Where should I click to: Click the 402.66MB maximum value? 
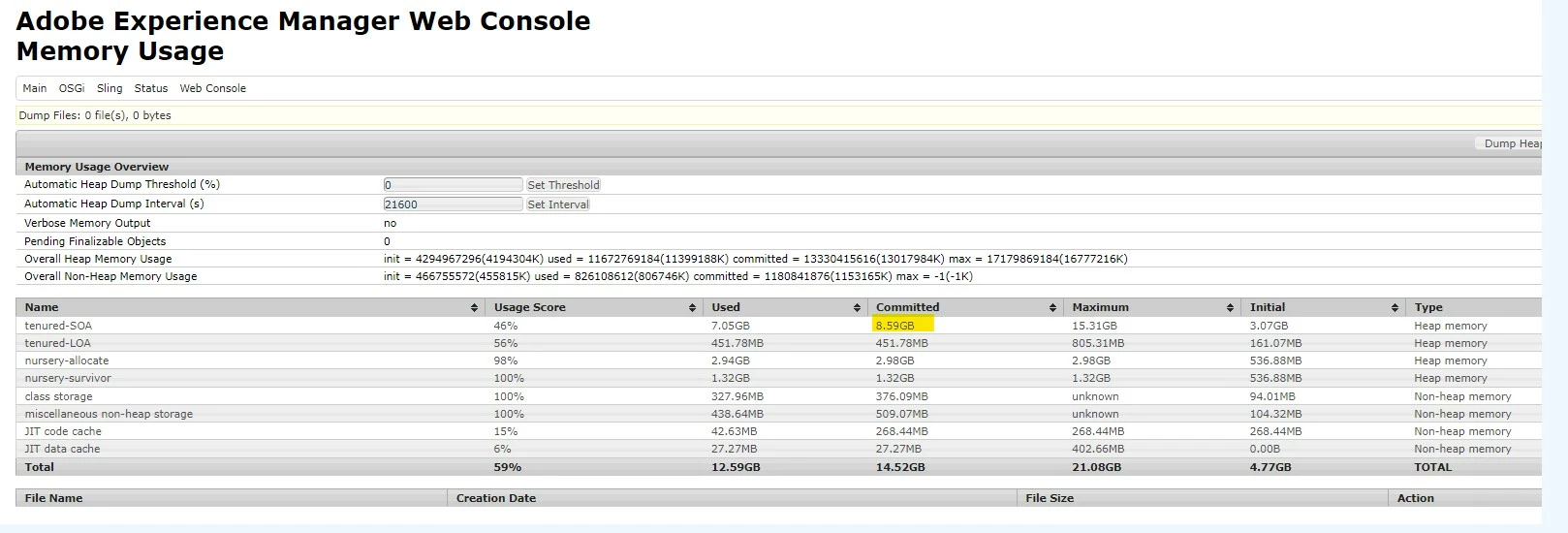[1098, 449]
